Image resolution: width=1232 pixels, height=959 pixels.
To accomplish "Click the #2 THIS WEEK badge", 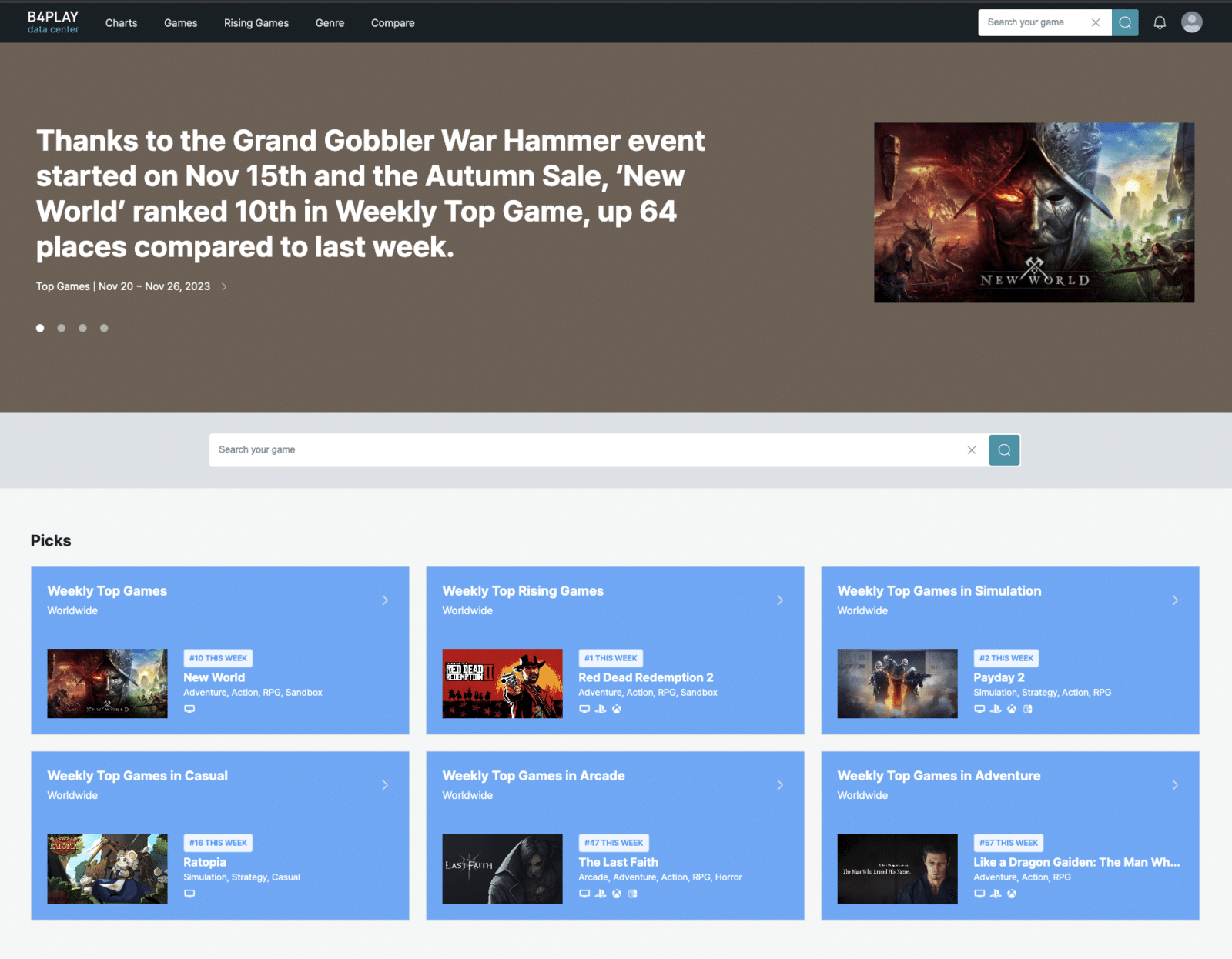I will (x=1006, y=658).
